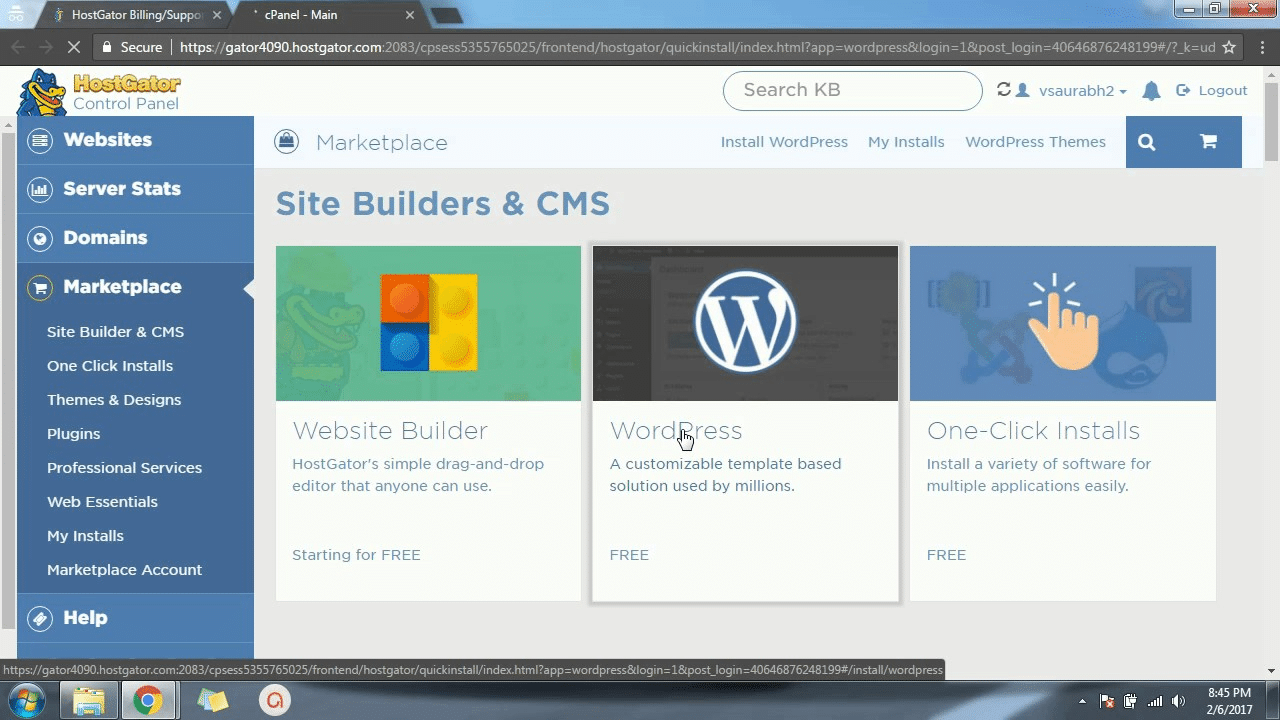The image size is (1280, 720).
Task: Open Themes & Designs link
Action: click(114, 400)
